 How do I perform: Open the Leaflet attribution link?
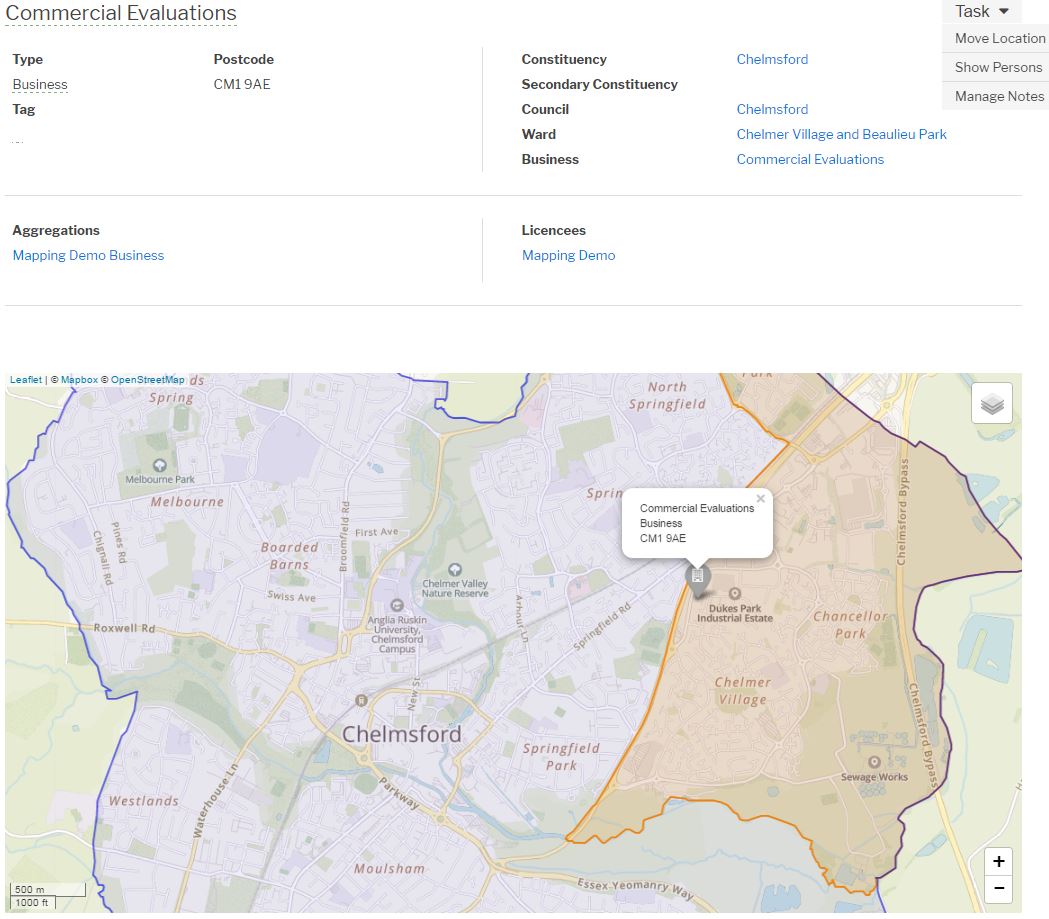click(25, 379)
